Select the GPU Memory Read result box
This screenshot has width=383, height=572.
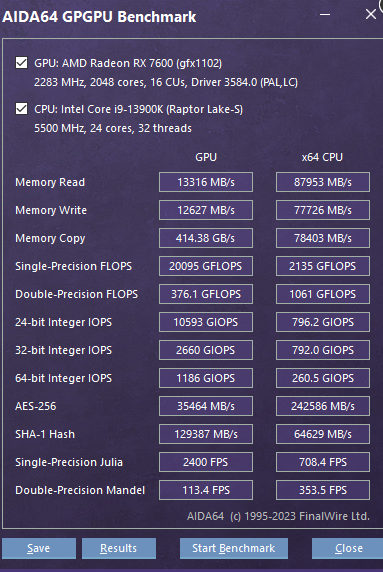coord(206,182)
